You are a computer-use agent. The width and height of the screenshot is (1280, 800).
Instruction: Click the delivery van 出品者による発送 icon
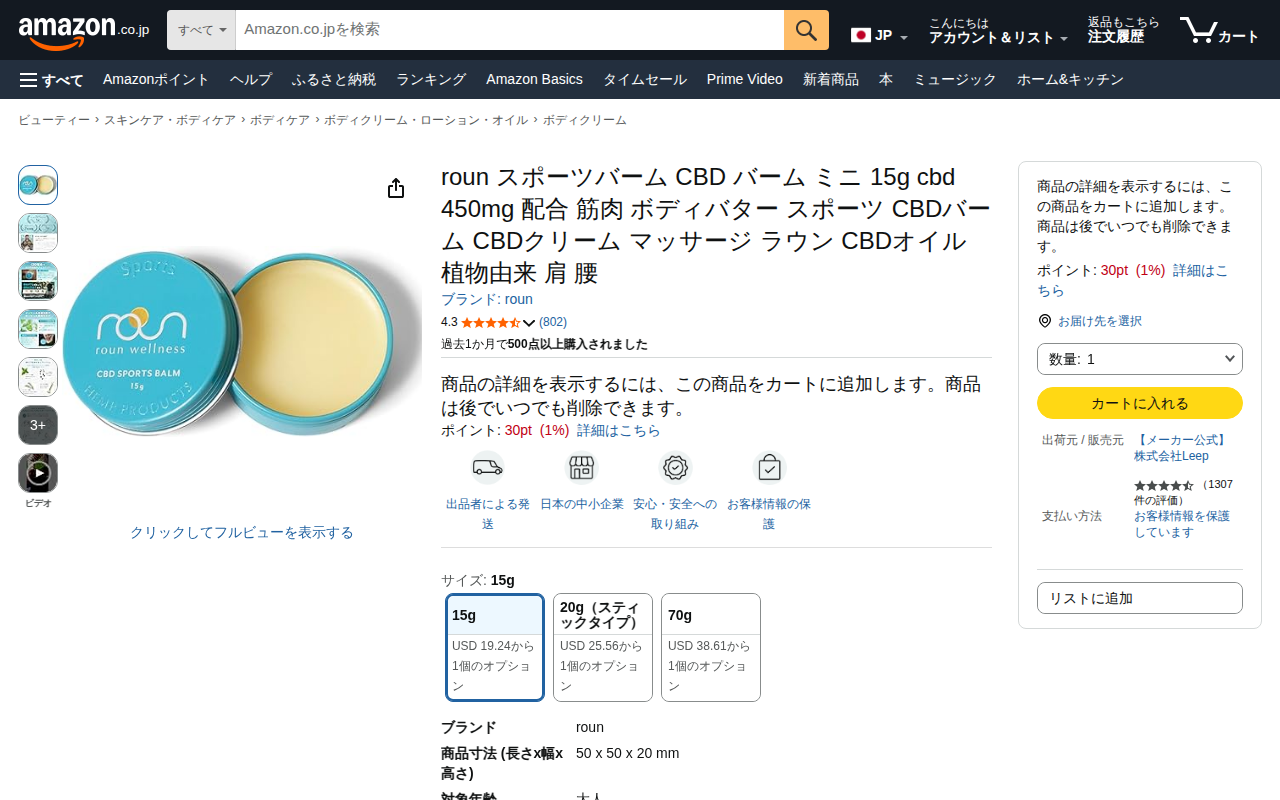point(487,467)
